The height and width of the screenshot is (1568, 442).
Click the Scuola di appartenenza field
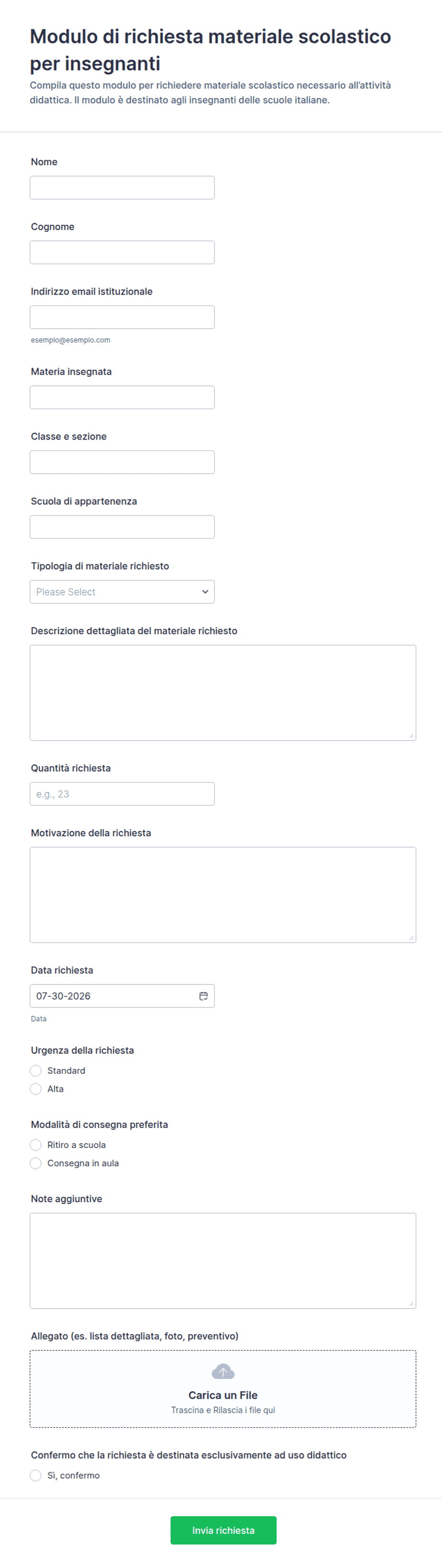click(x=122, y=527)
